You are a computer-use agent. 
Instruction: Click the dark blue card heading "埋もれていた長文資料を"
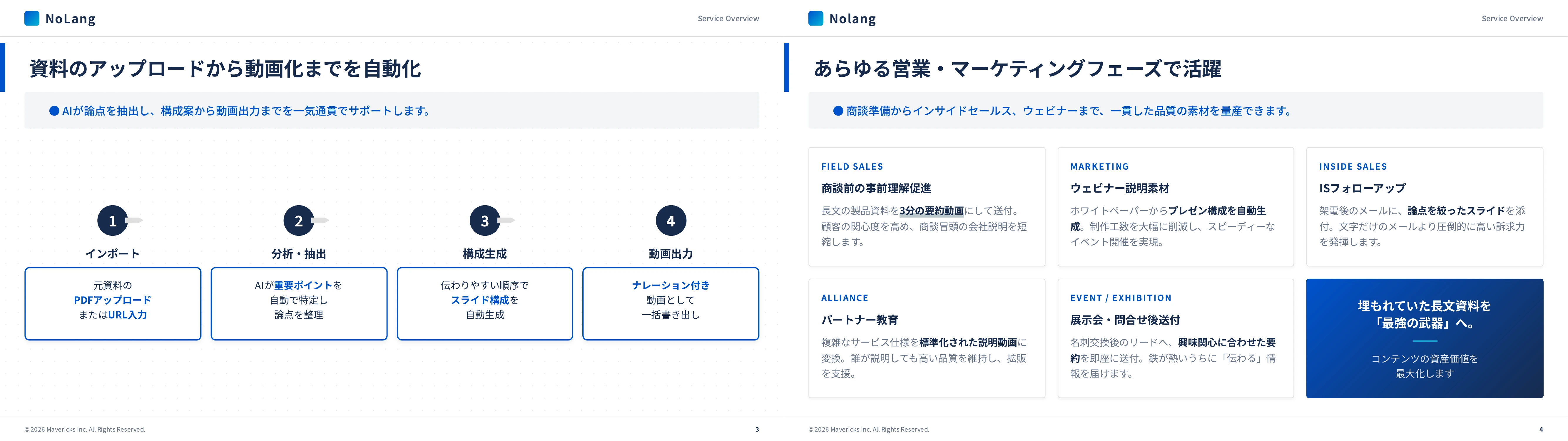(x=1424, y=306)
